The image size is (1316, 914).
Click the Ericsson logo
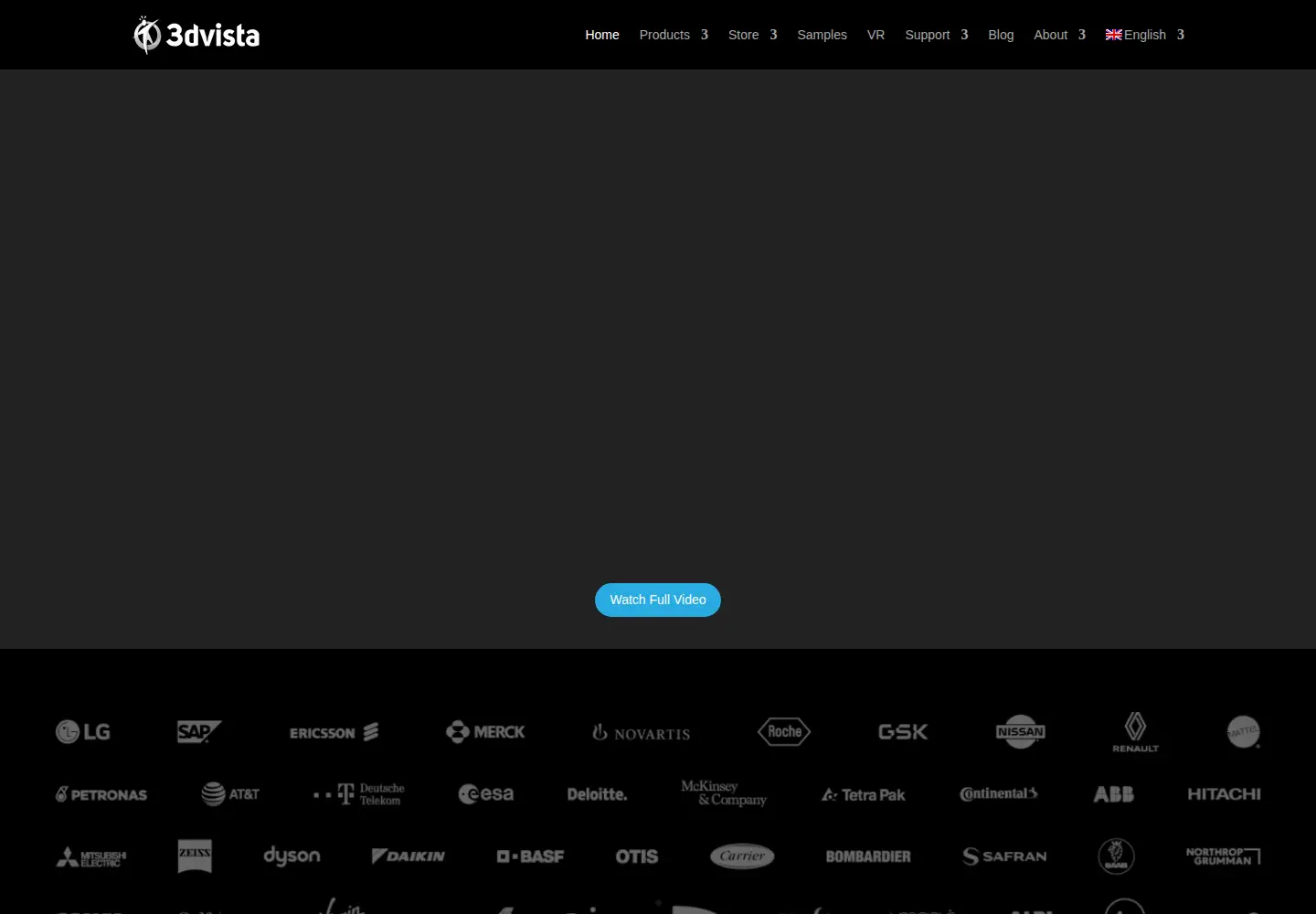tap(334, 732)
